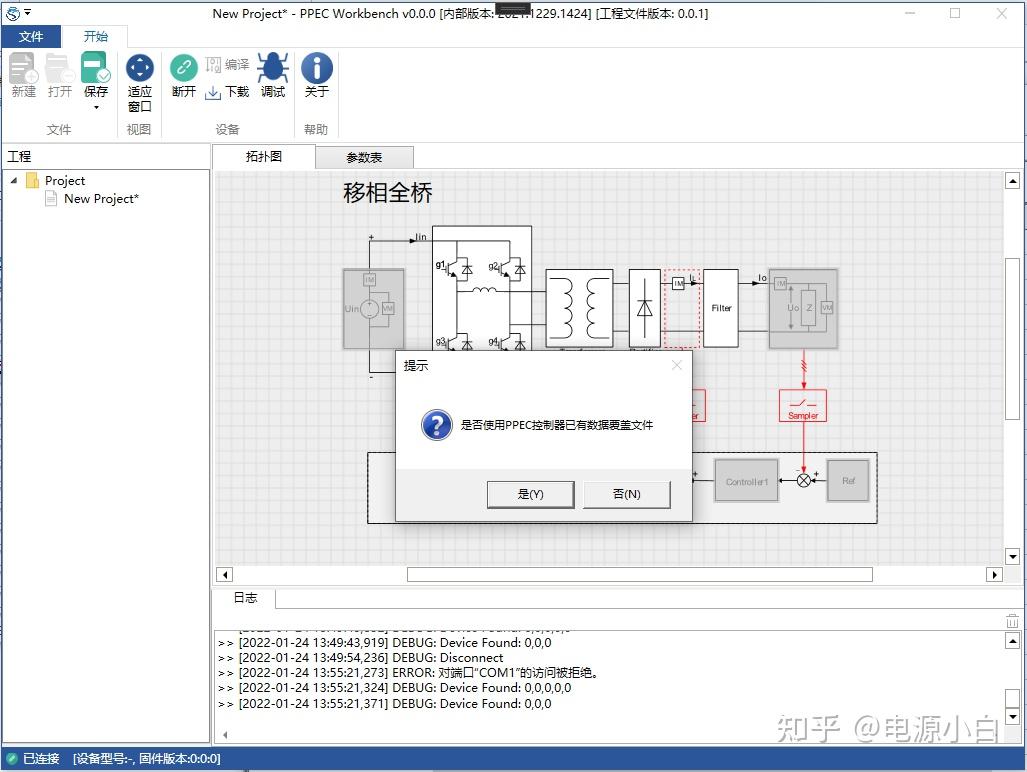Collapse the Project tree node

click(14, 180)
